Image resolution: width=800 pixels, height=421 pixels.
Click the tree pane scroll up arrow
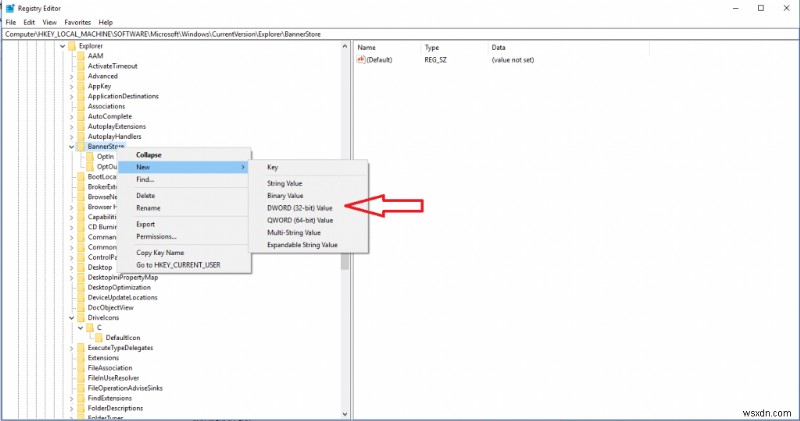point(345,46)
